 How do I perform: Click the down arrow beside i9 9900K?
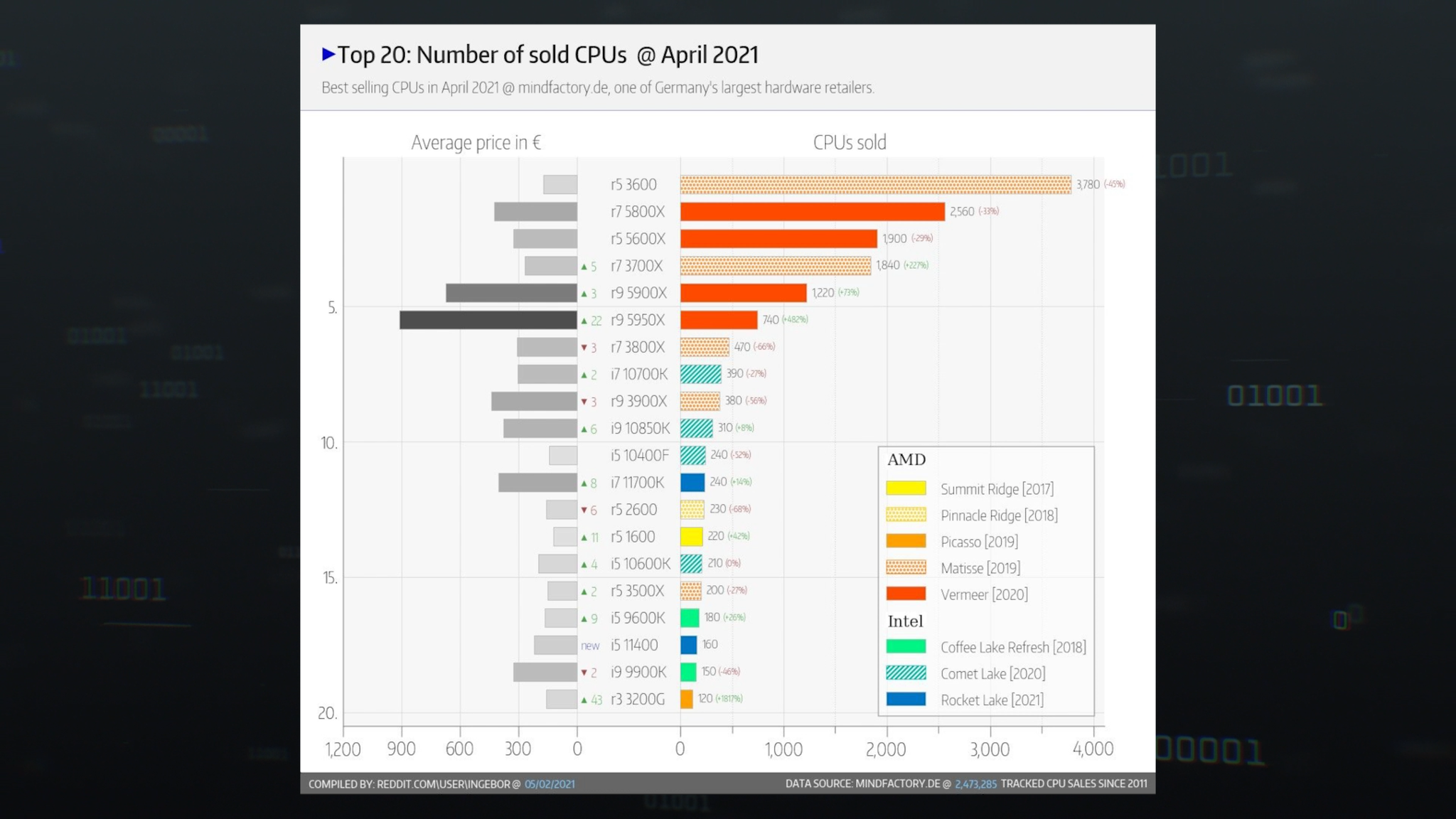(584, 672)
